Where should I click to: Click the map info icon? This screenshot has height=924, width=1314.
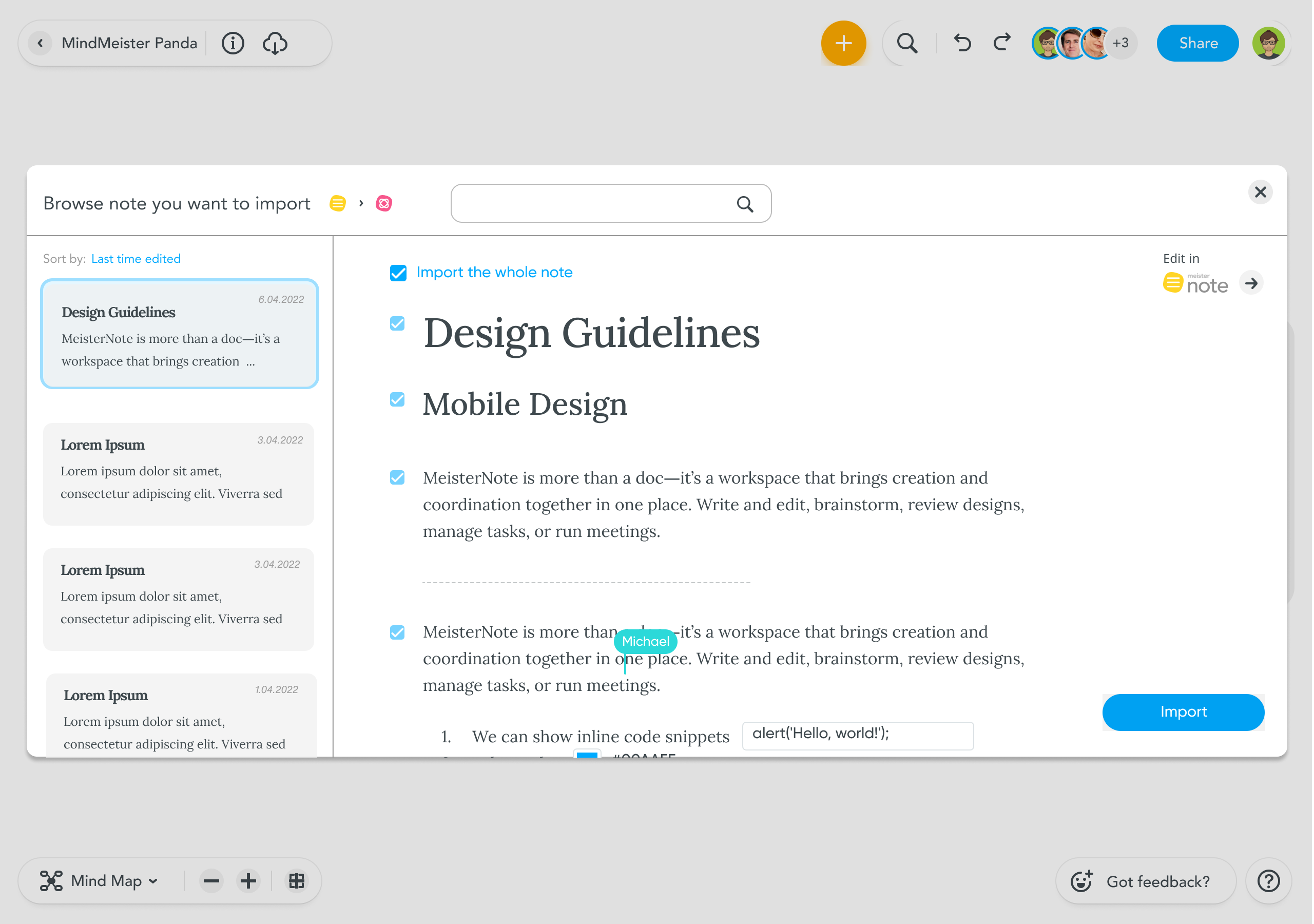point(233,44)
